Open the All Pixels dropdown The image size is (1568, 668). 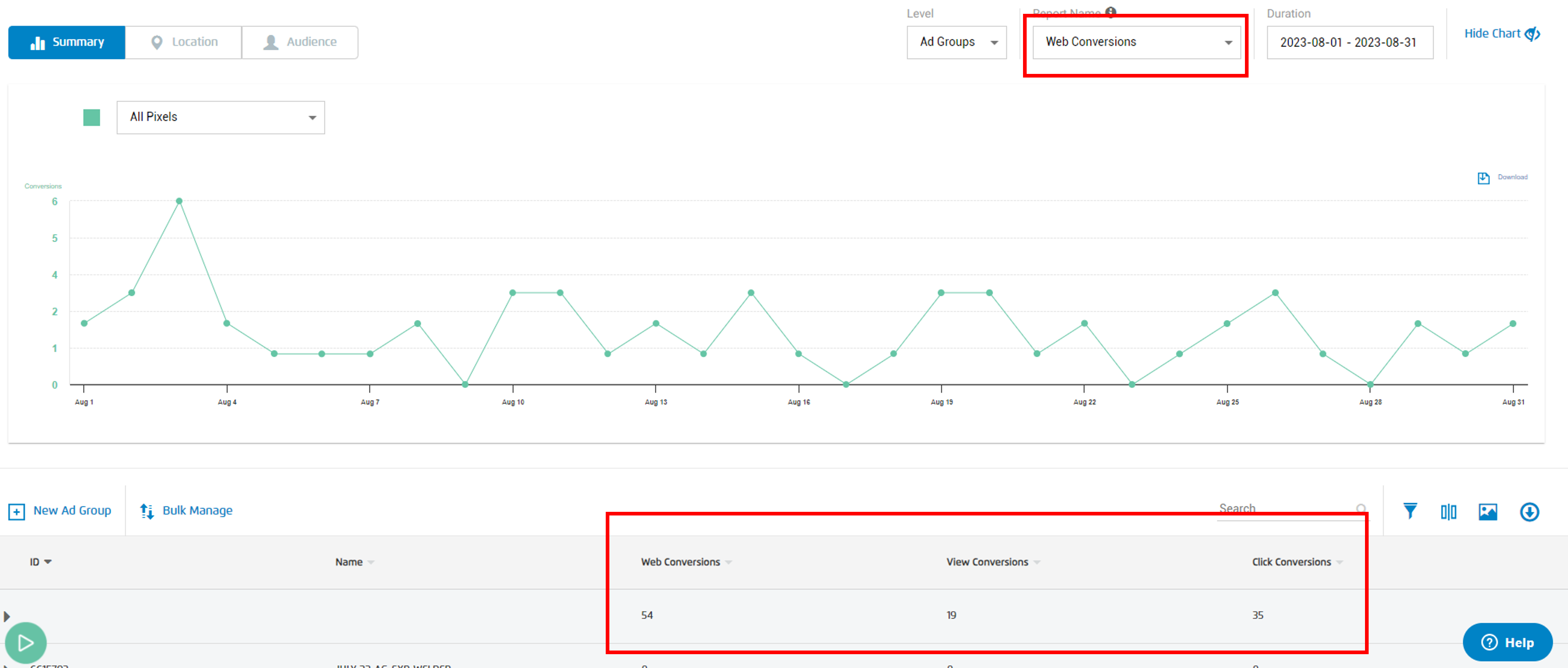tap(220, 117)
